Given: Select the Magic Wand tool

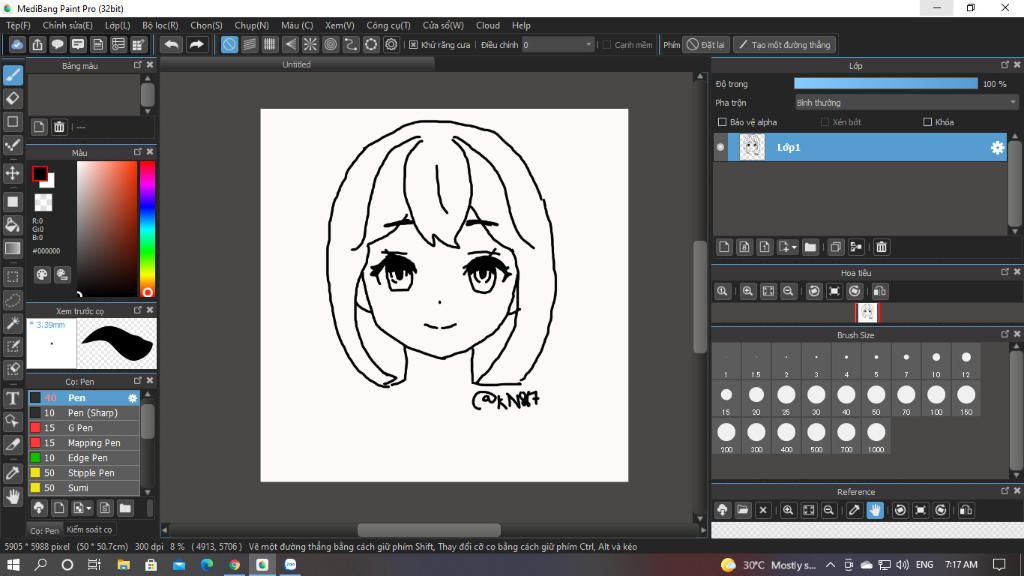Looking at the screenshot, I should 12,323.
